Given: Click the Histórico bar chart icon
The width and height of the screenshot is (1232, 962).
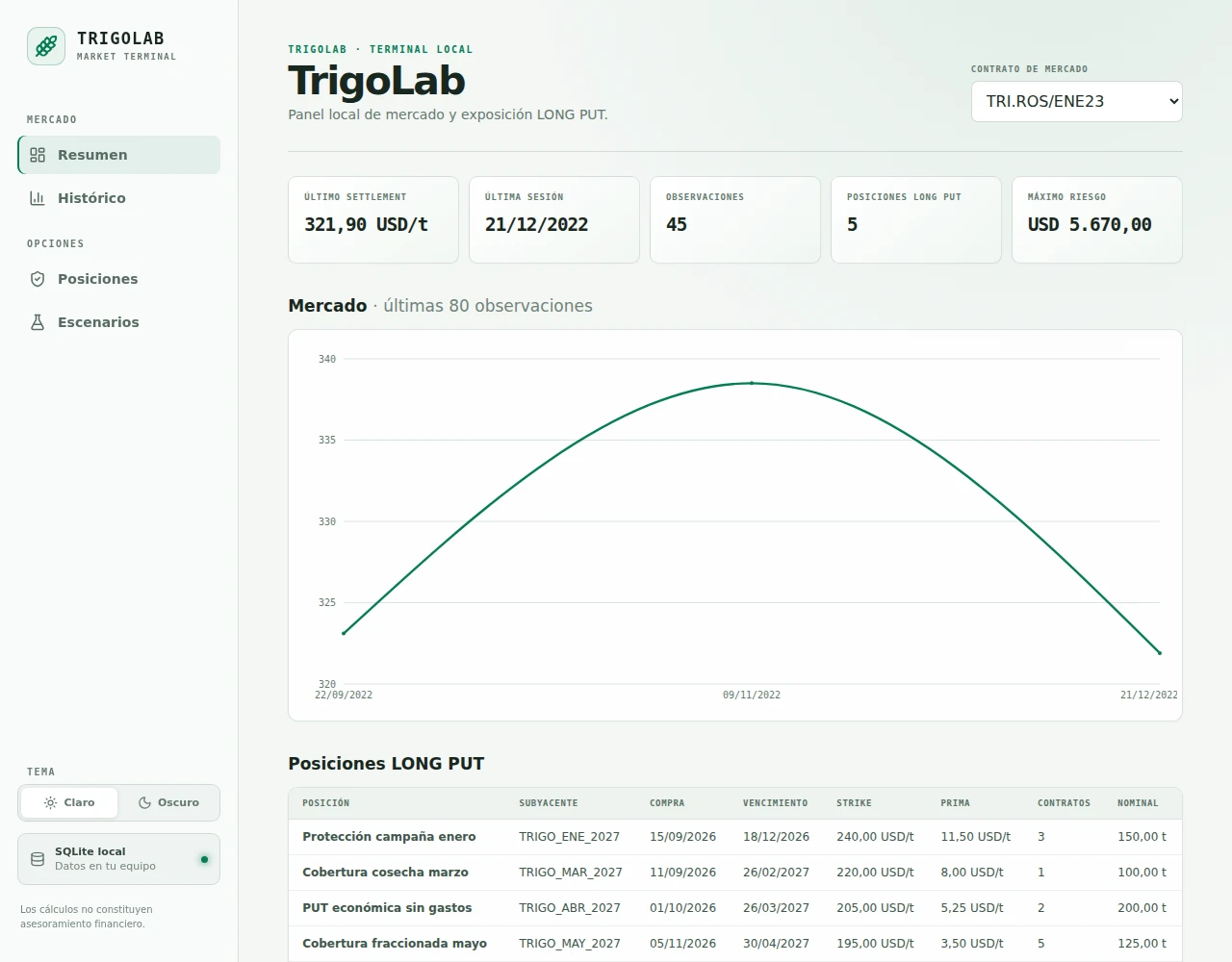Looking at the screenshot, I should (38, 198).
